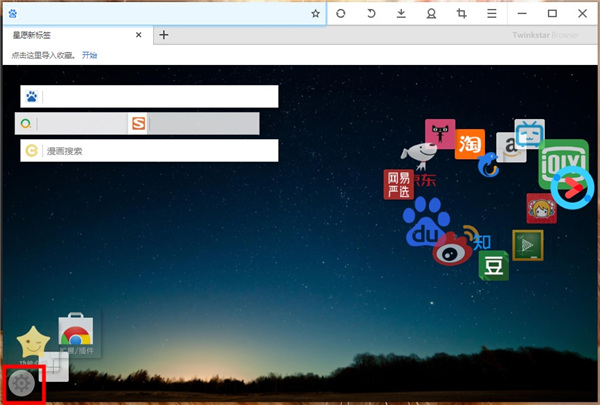Open the Youku play arrow shortcut
The height and width of the screenshot is (405, 600).
[572, 188]
